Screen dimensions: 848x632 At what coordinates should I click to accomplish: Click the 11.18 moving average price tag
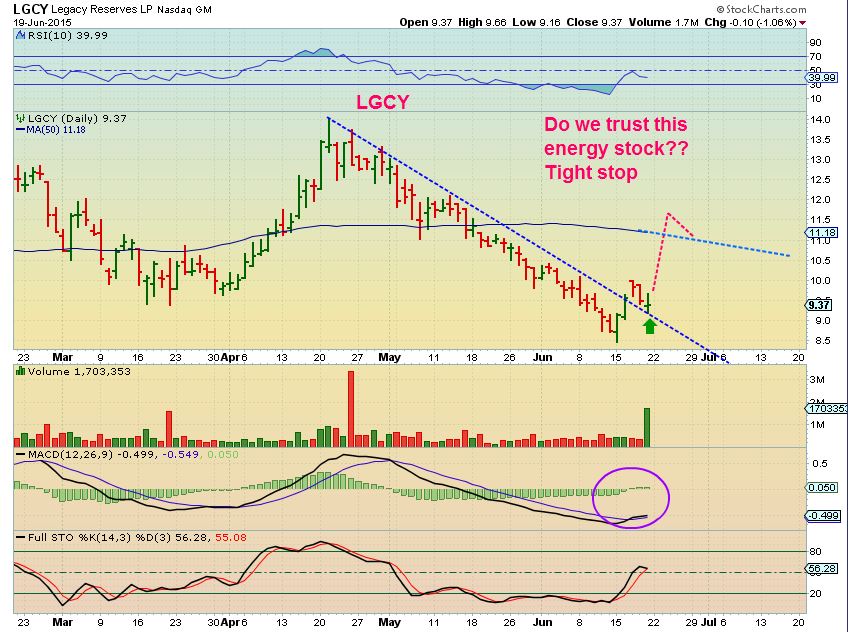point(822,233)
